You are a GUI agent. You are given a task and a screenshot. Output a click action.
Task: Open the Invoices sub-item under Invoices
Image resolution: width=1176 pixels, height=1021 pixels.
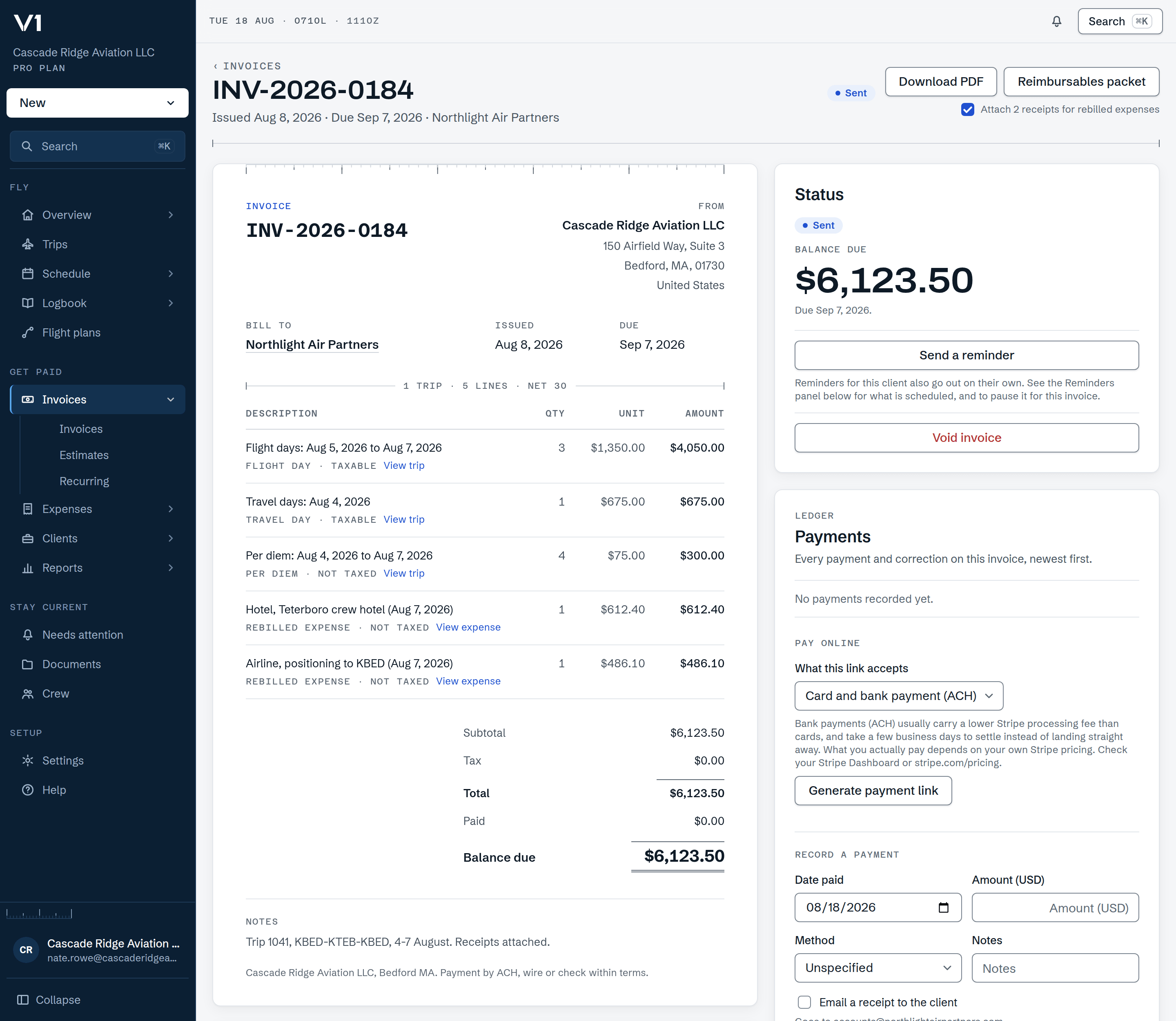pos(81,429)
